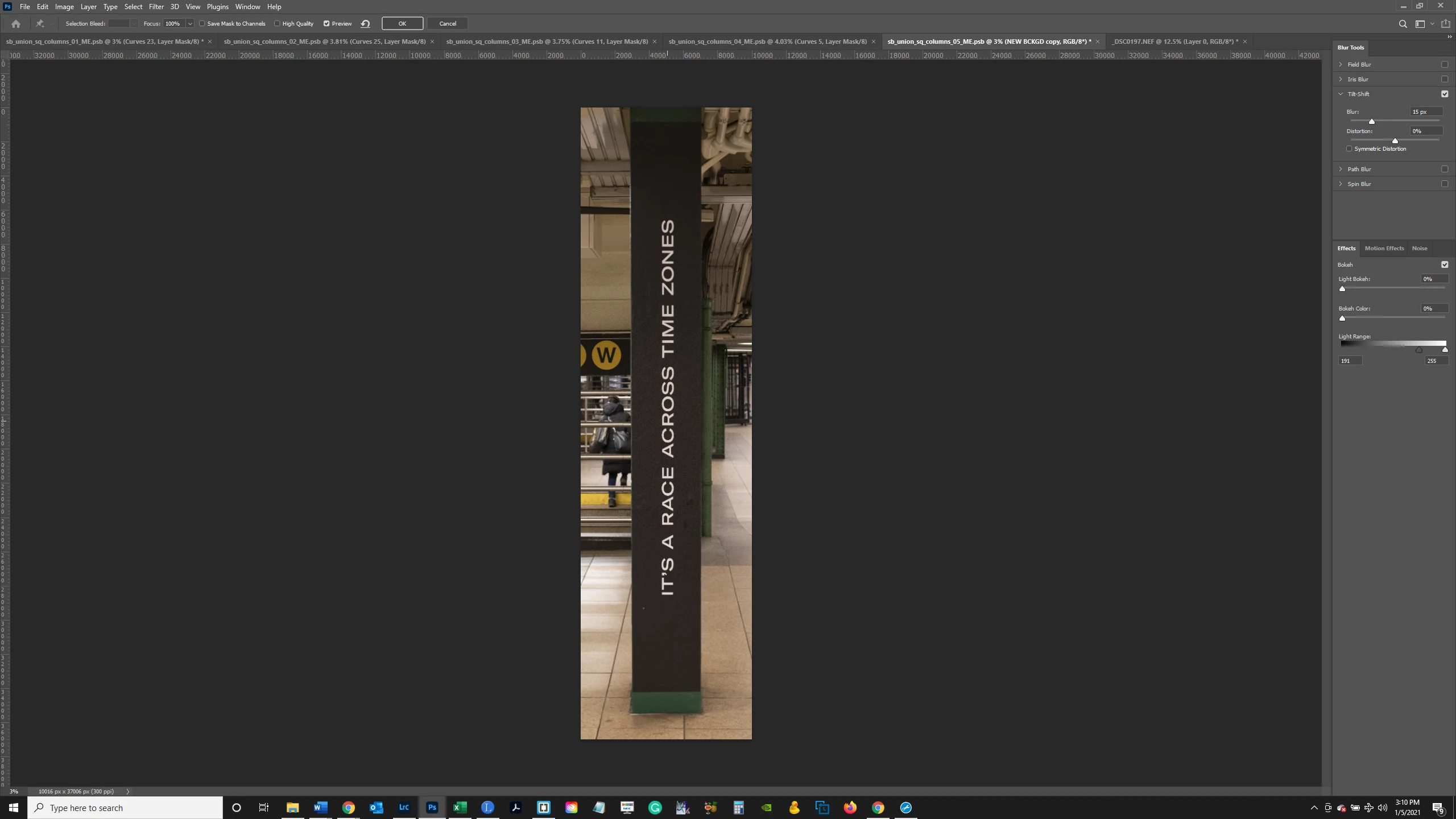Viewport: 1456px width, 819px height.
Task: Collapse the Tilt-Shift section
Action: pos(1341,94)
